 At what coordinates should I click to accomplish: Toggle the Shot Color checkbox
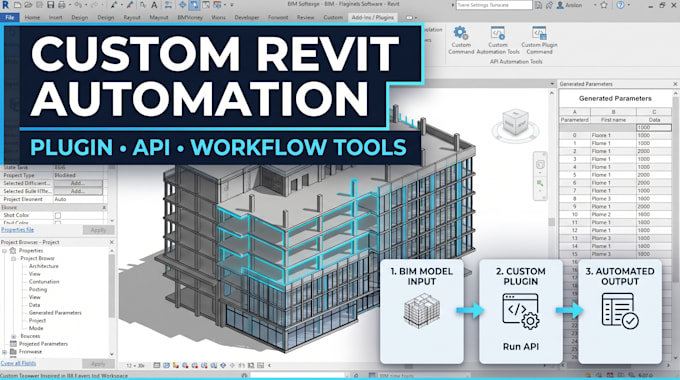click(58, 216)
